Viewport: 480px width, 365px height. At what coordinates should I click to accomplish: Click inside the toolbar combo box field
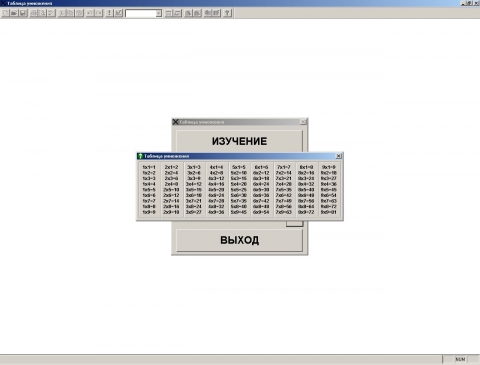coord(141,13)
